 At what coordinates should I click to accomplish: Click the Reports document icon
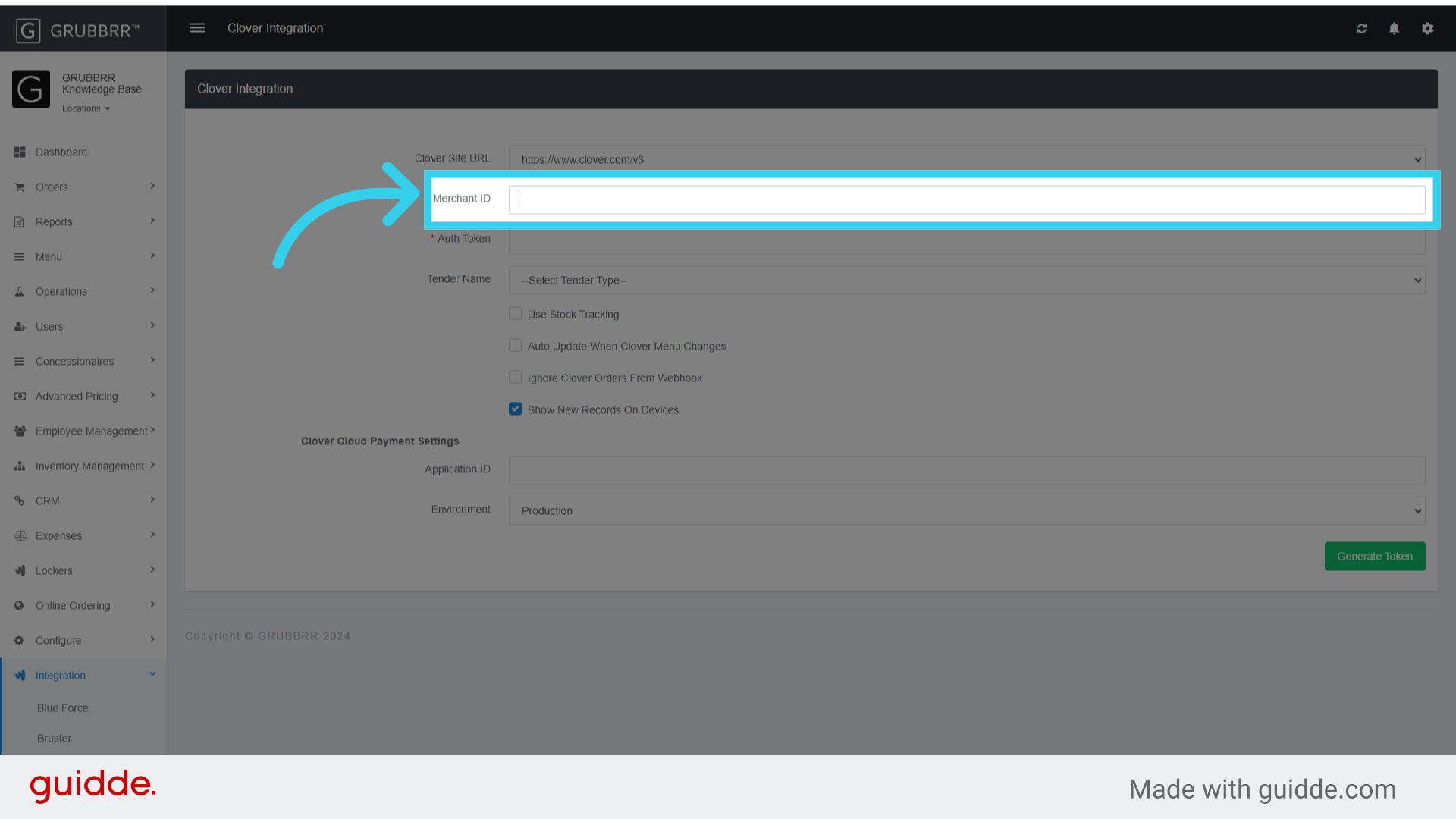(20, 222)
